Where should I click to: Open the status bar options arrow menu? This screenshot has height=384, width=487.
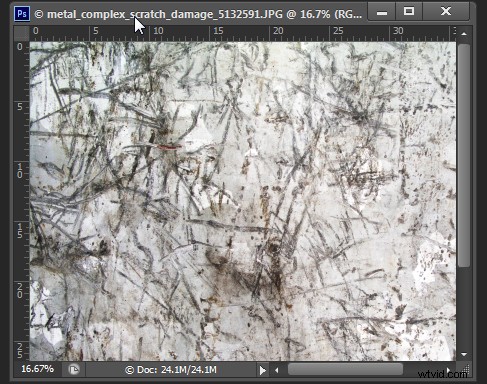click(263, 370)
